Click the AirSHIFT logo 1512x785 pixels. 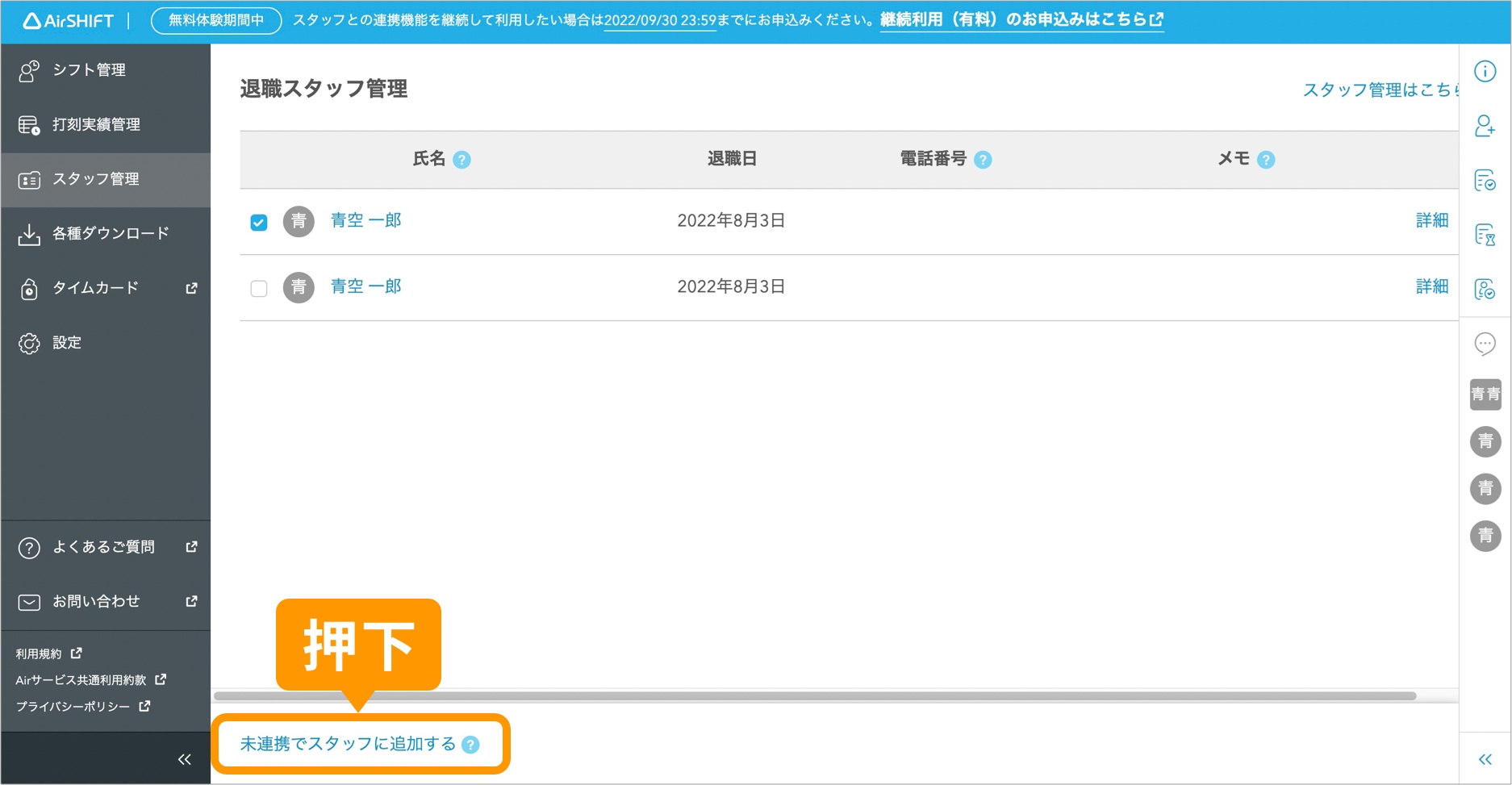click(x=69, y=20)
